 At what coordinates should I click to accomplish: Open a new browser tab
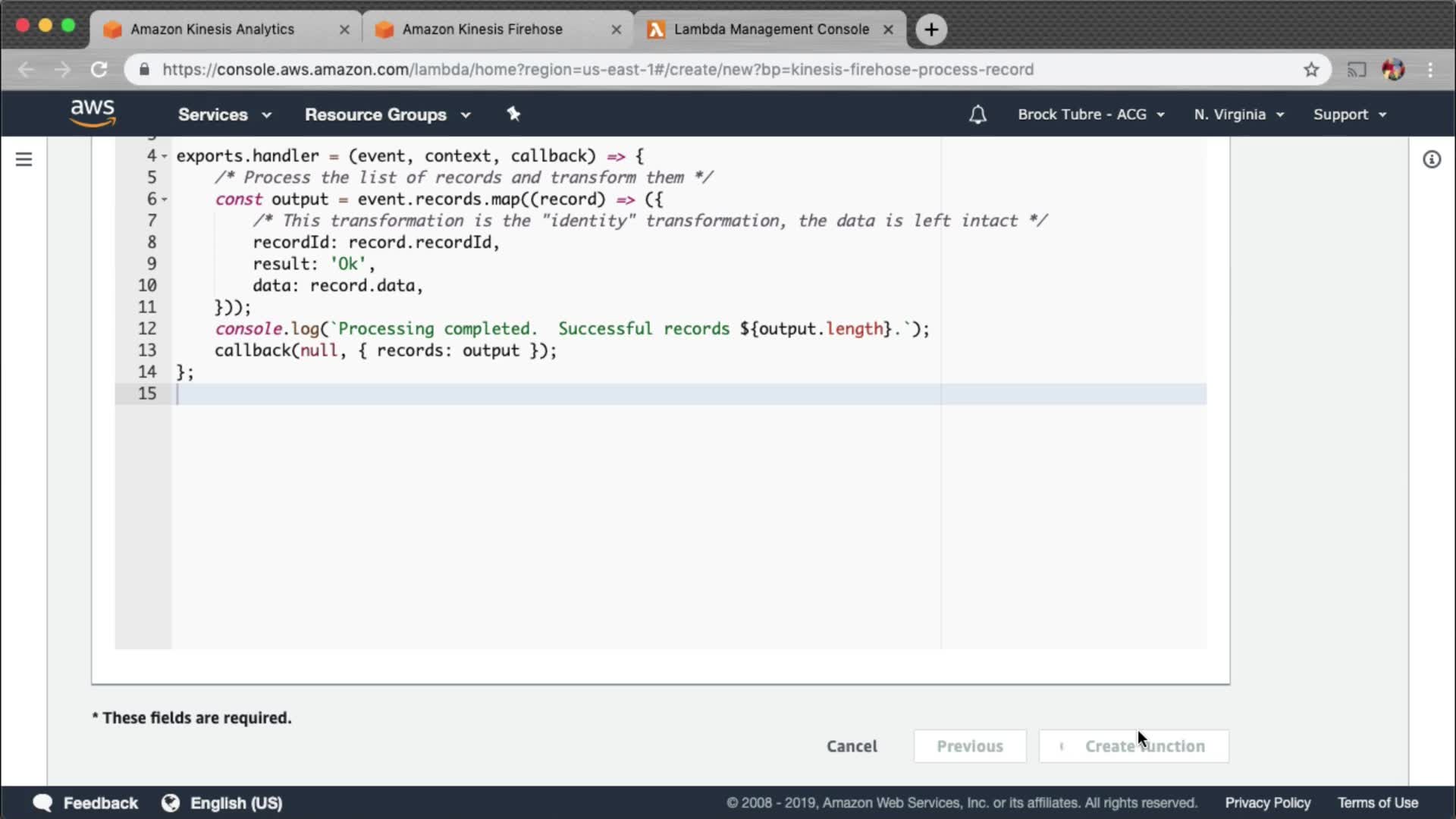(931, 30)
